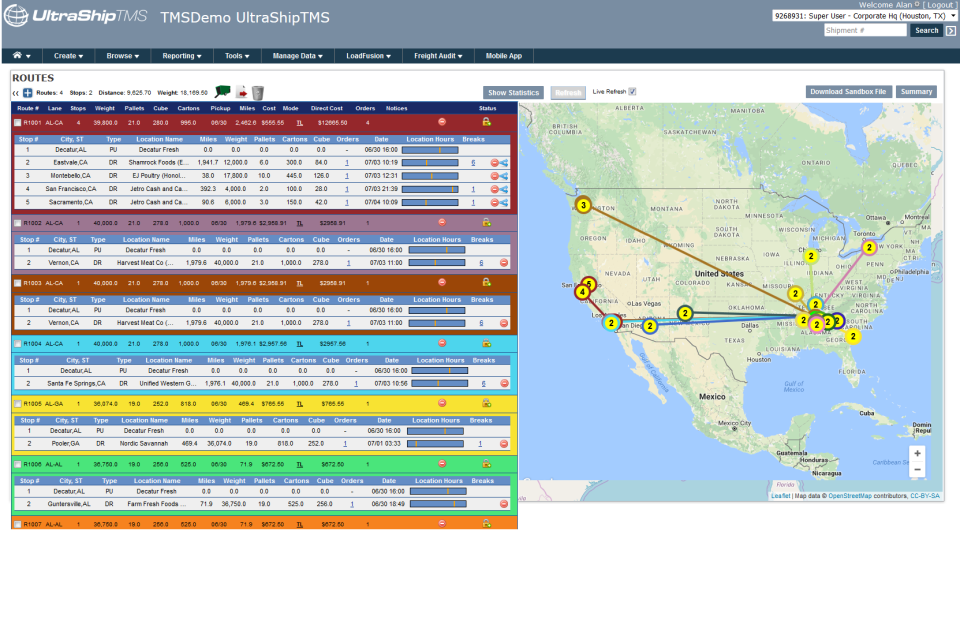Select the R1001 route checkbox
The width and height of the screenshot is (960, 621).
(x=18, y=123)
